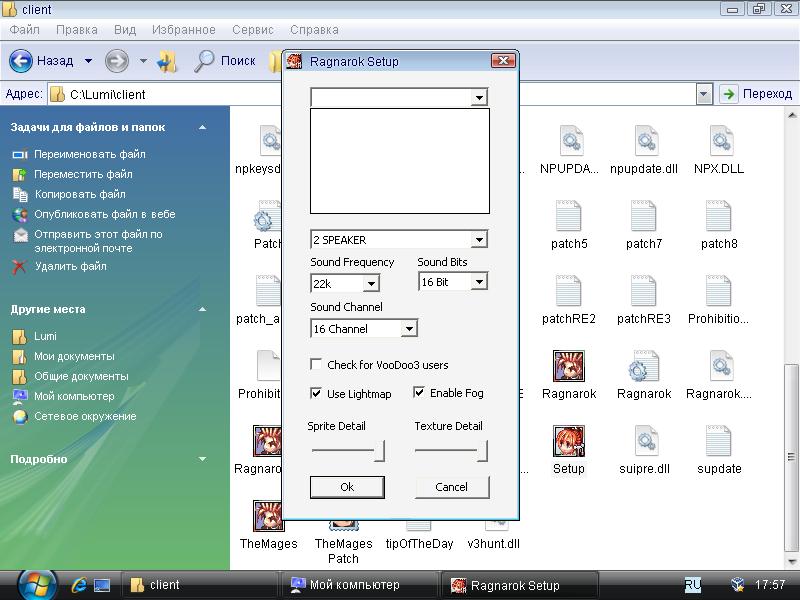Open the Избранное menu
The width and height of the screenshot is (800, 600).
point(184,30)
